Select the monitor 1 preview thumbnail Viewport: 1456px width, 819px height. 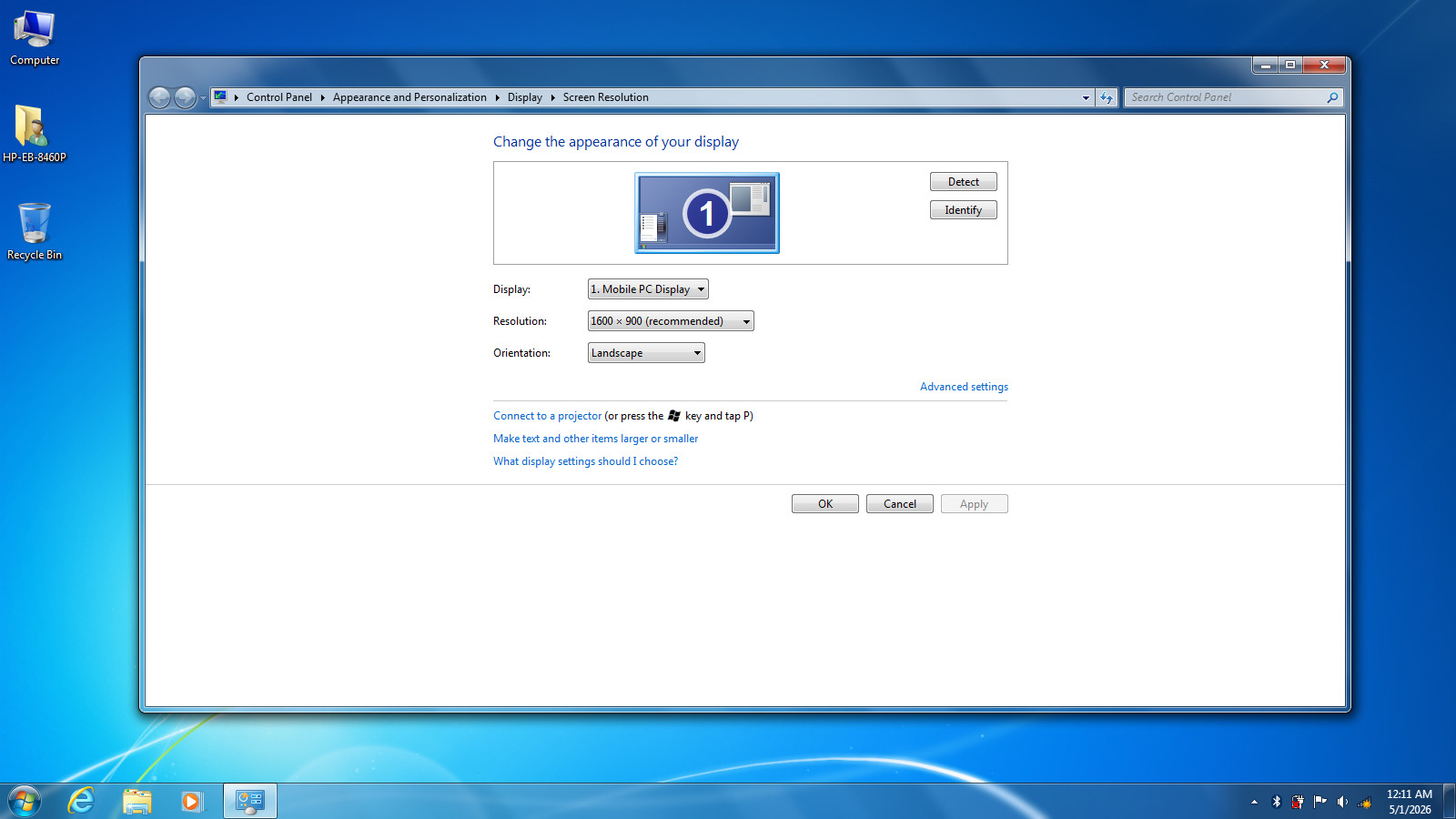(x=707, y=213)
